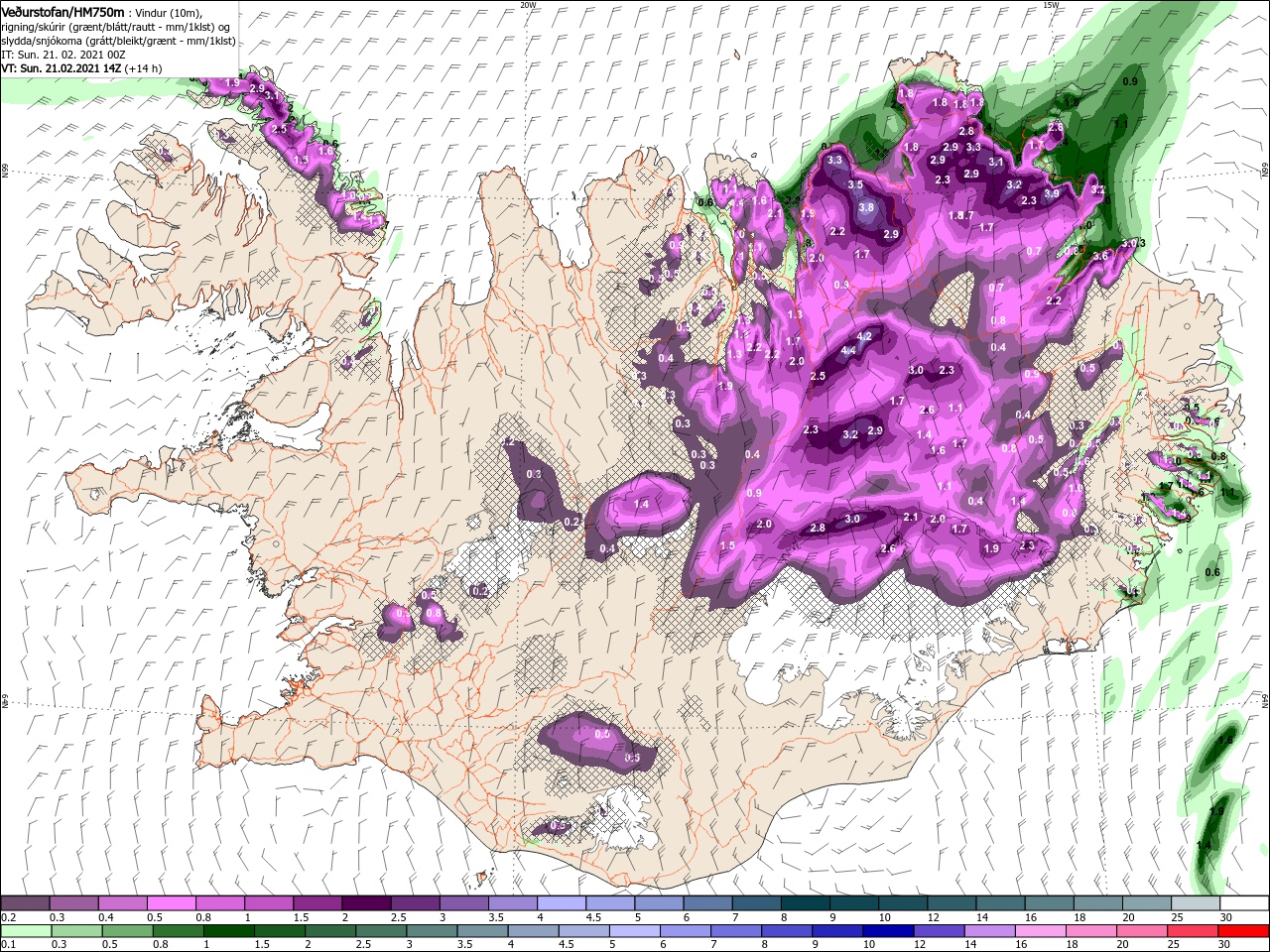Click the 'VT: Sun. 21.02.2021 14Z' valid time
Screen dimensions: 1270x952
tap(62, 69)
